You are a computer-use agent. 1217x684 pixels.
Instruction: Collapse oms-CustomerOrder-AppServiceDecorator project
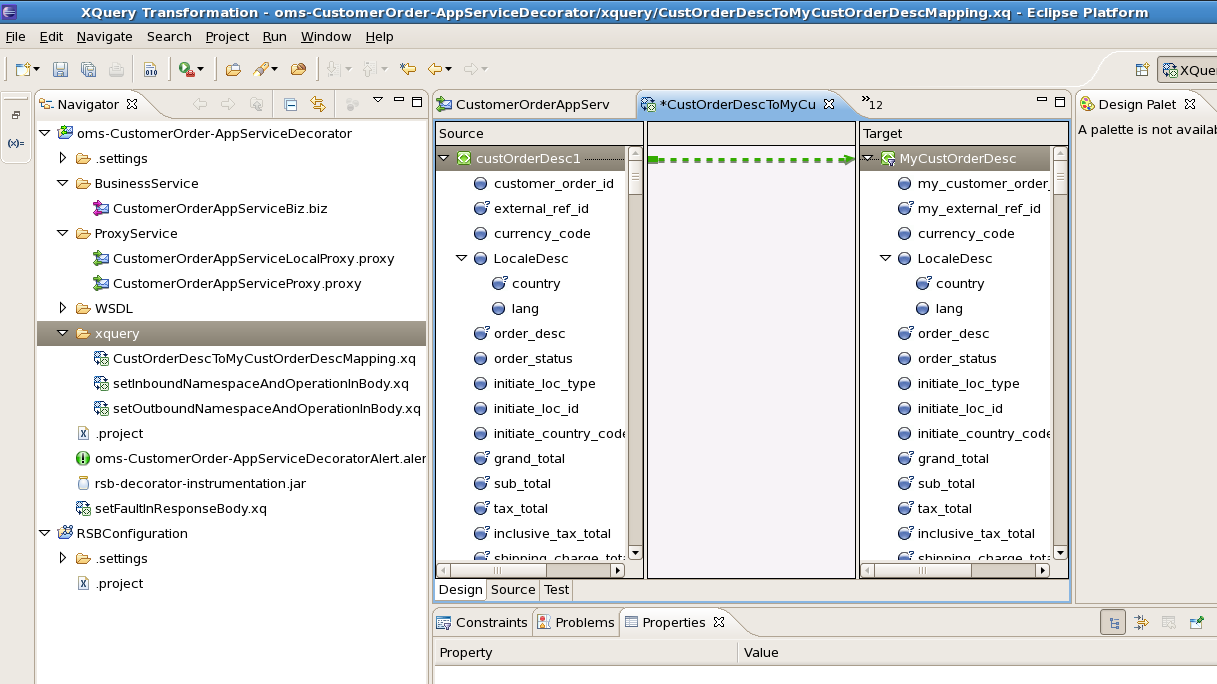pyautogui.click(x=45, y=133)
